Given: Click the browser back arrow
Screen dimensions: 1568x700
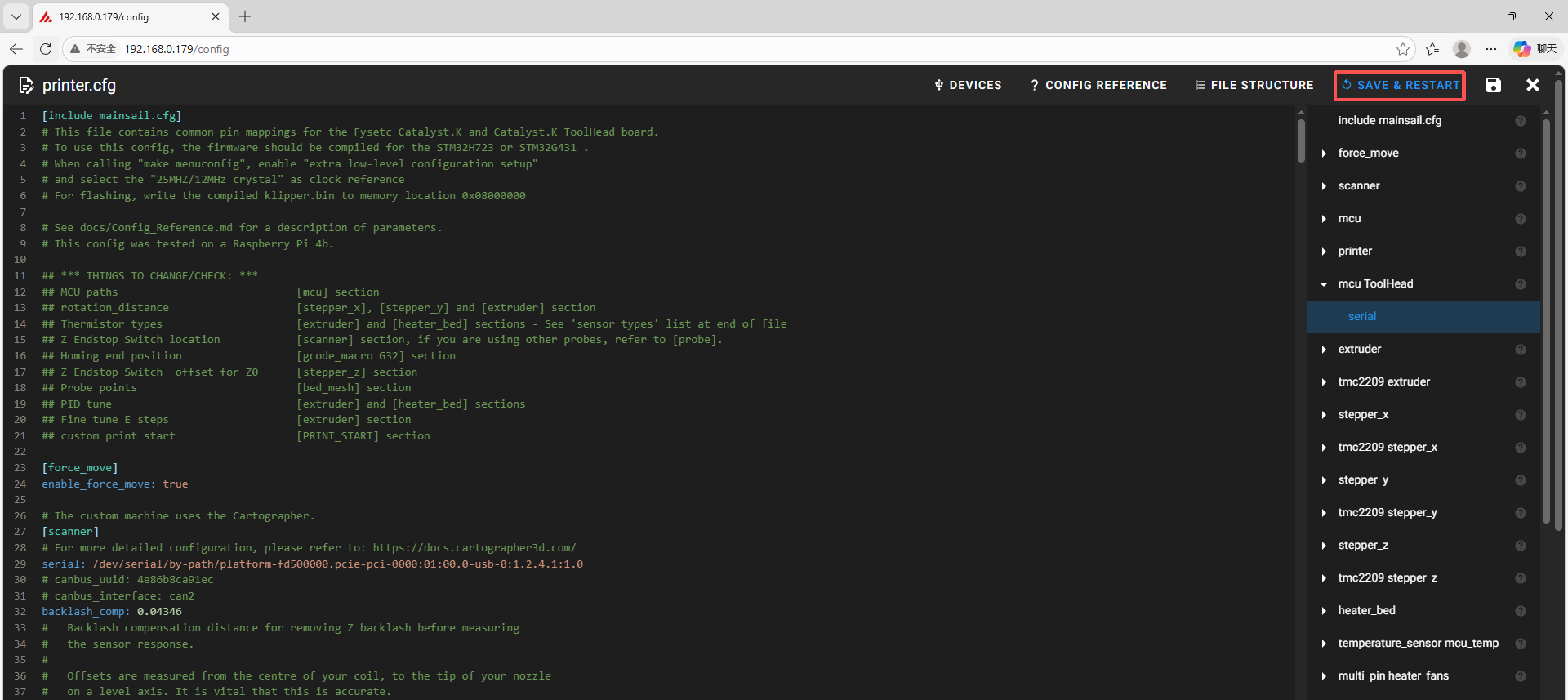Looking at the screenshot, I should click(16, 49).
